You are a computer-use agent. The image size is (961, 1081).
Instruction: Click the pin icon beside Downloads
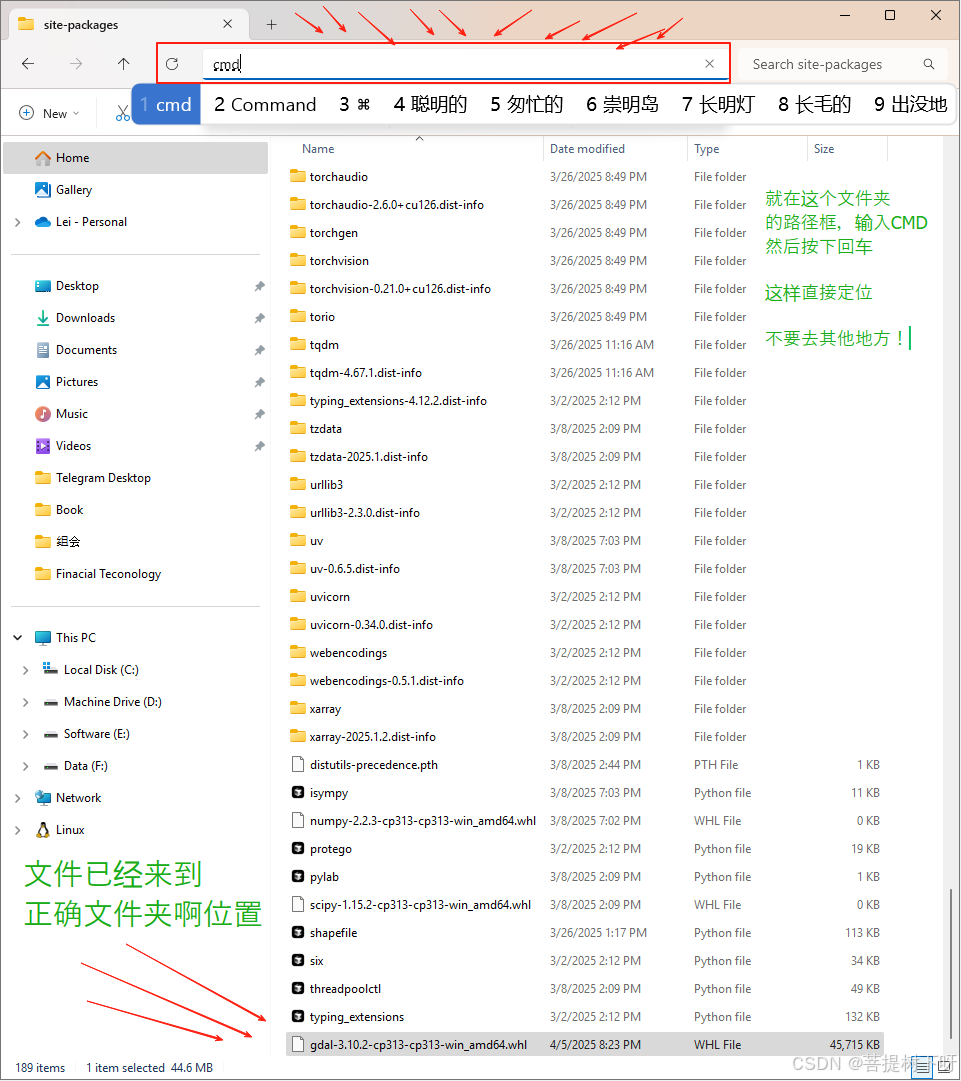click(x=259, y=318)
